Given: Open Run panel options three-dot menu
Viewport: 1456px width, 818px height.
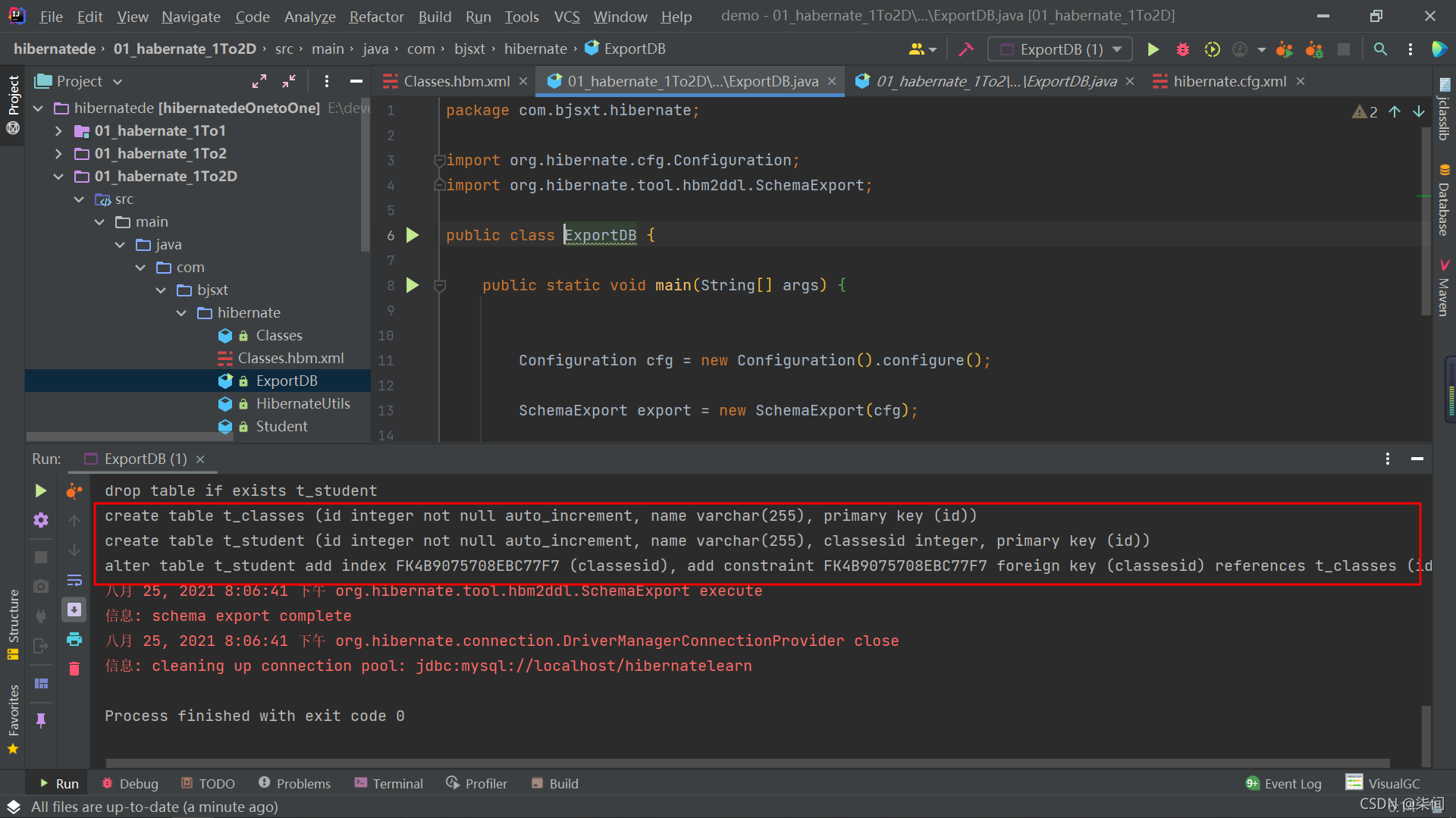Looking at the screenshot, I should click(1388, 459).
